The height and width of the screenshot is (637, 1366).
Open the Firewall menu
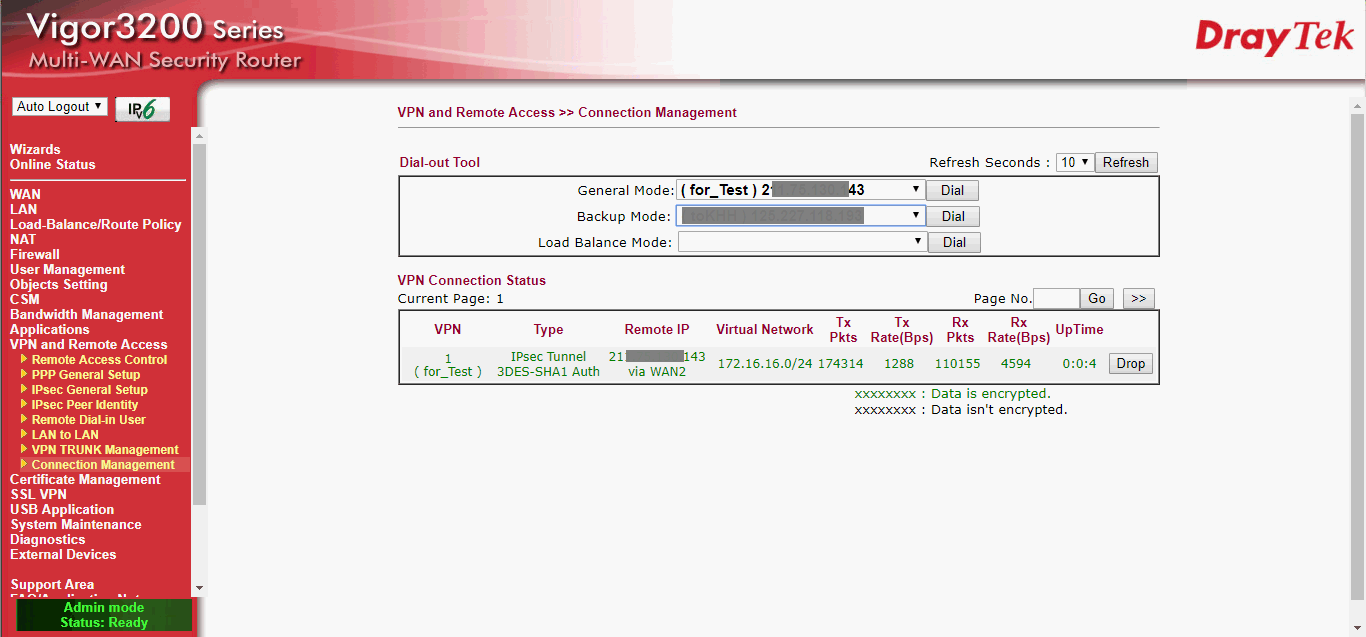click(35, 254)
